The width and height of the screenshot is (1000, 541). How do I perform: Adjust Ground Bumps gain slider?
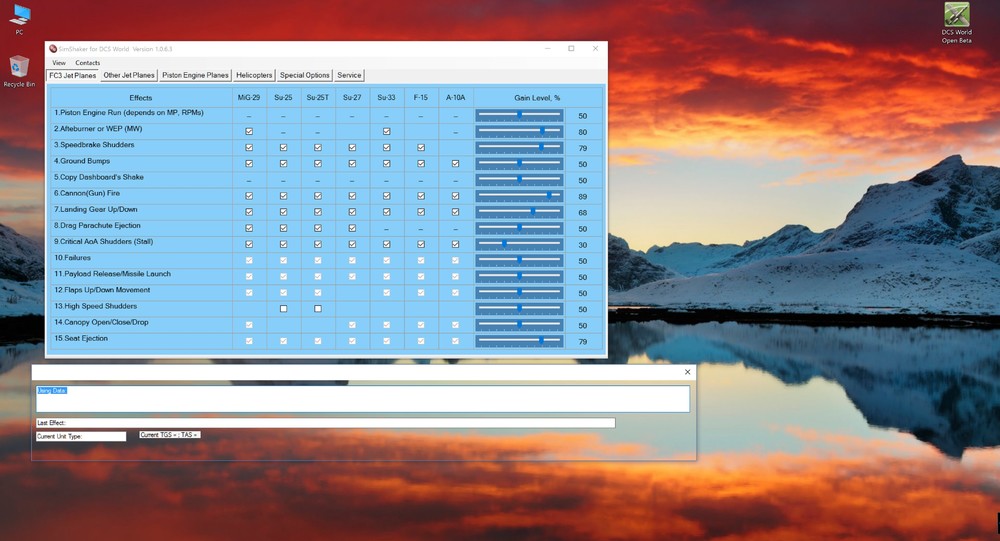click(519, 163)
